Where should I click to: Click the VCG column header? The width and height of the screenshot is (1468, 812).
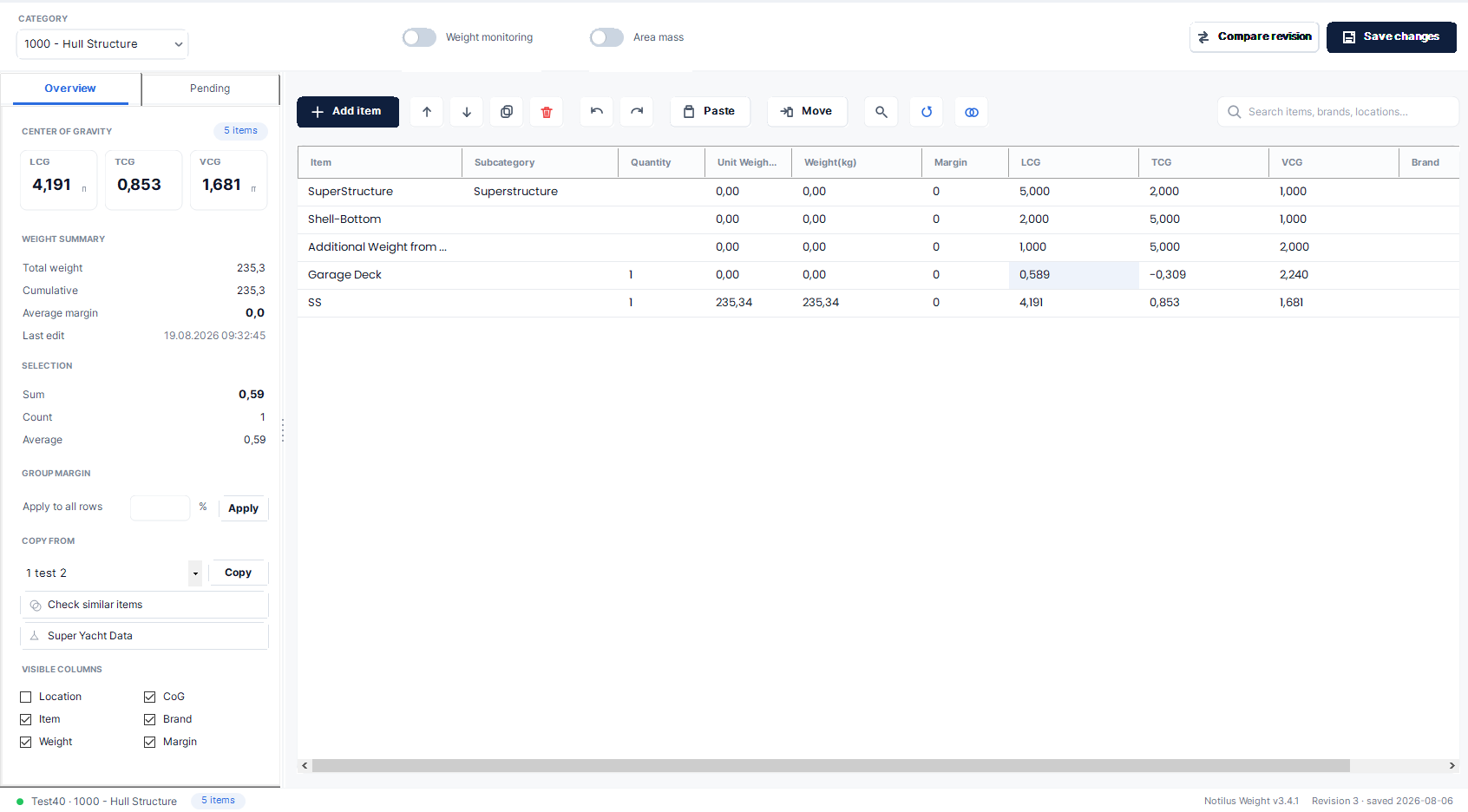coord(1334,162)
